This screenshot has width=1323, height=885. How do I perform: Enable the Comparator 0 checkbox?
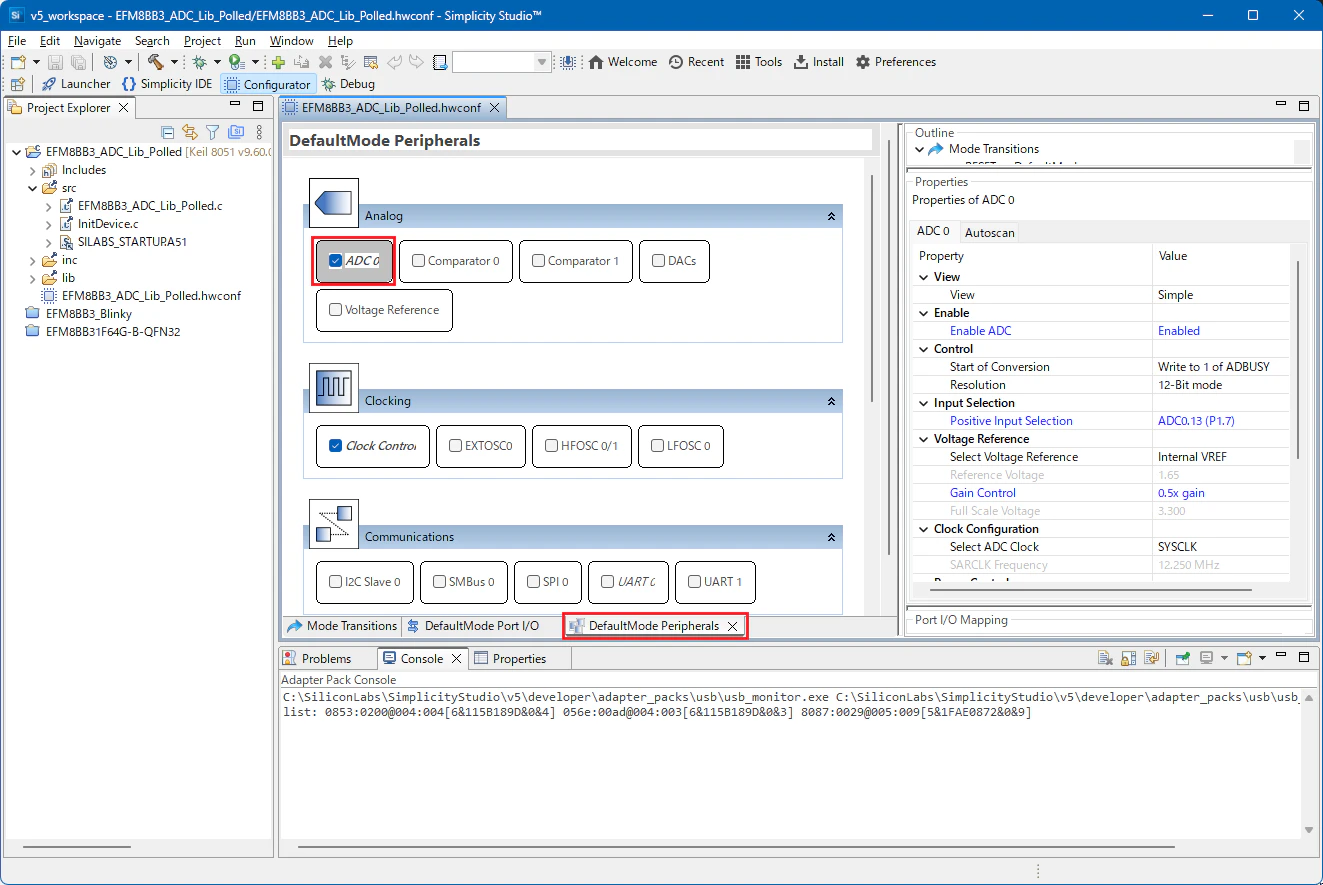coord(419,261)
